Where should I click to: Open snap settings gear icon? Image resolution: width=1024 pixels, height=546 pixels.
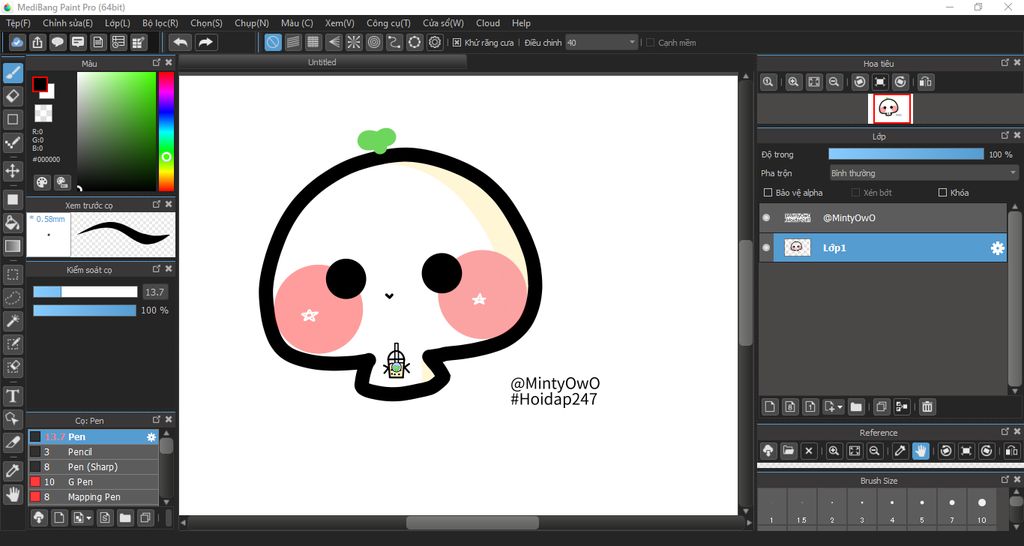pyautogui.click(x=435, y=42)
